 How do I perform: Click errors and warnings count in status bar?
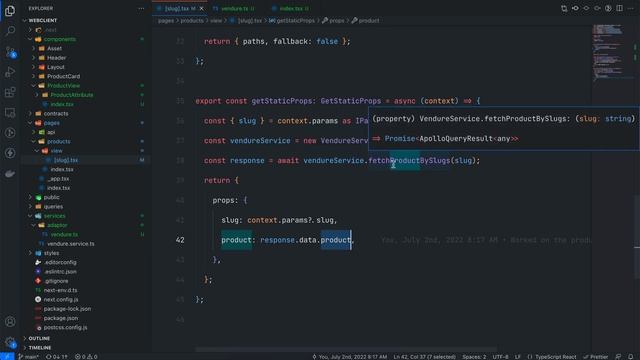pyautogui.click(x=86, y=356)
